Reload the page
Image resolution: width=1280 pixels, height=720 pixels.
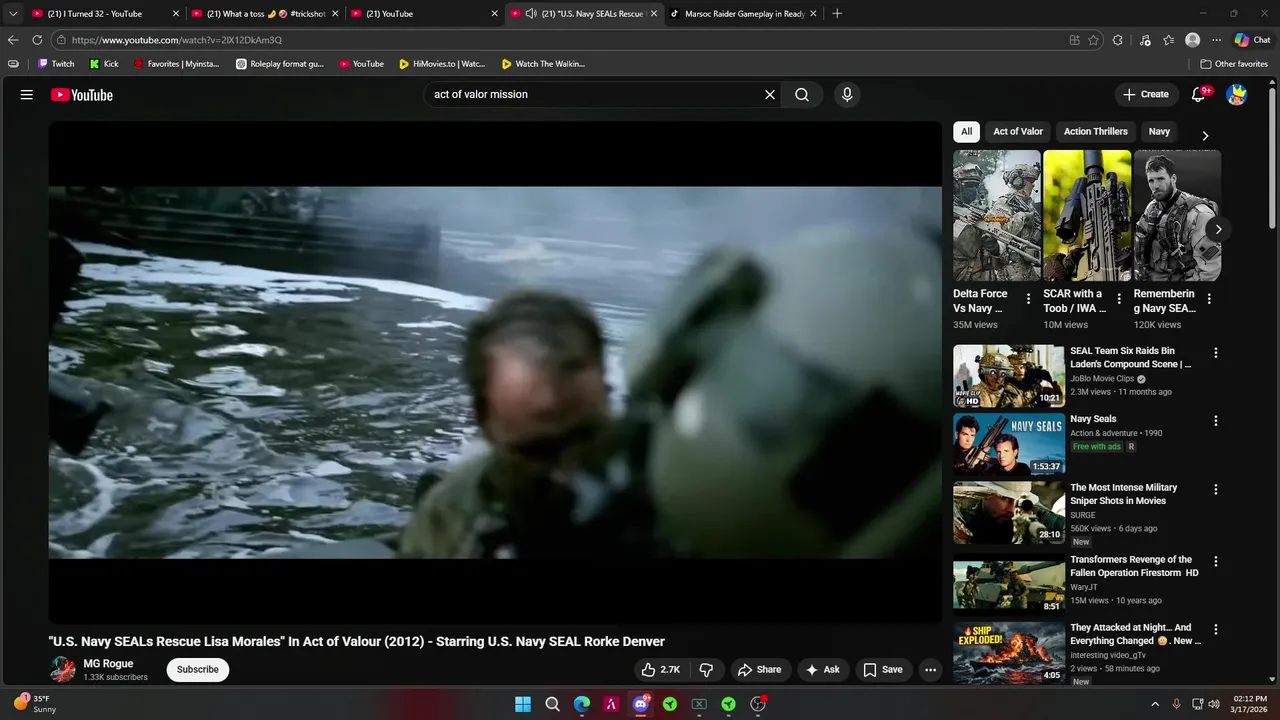(x=37, y=40)
